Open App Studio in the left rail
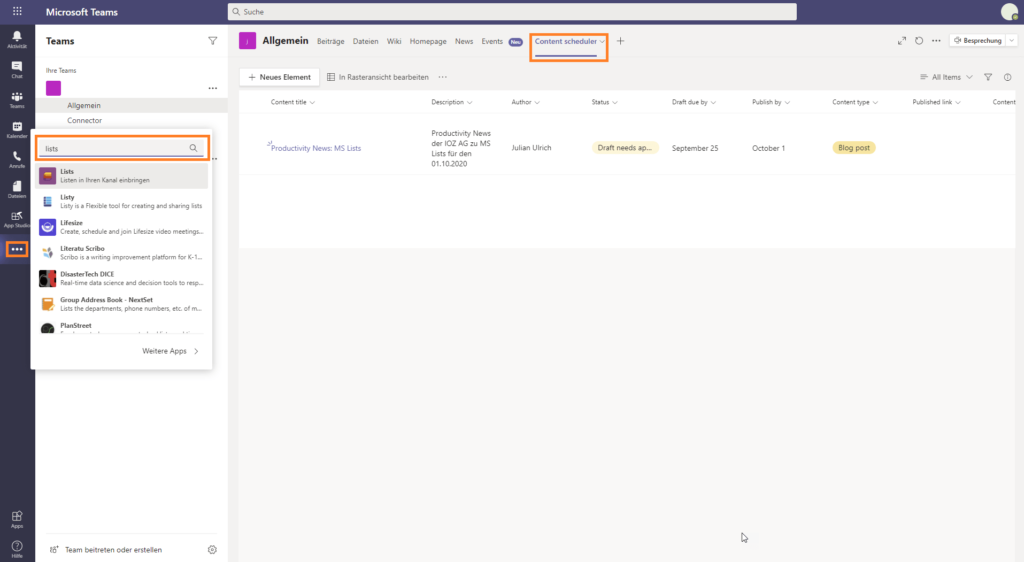This screenshot has width=1024, height=562. 17,219
